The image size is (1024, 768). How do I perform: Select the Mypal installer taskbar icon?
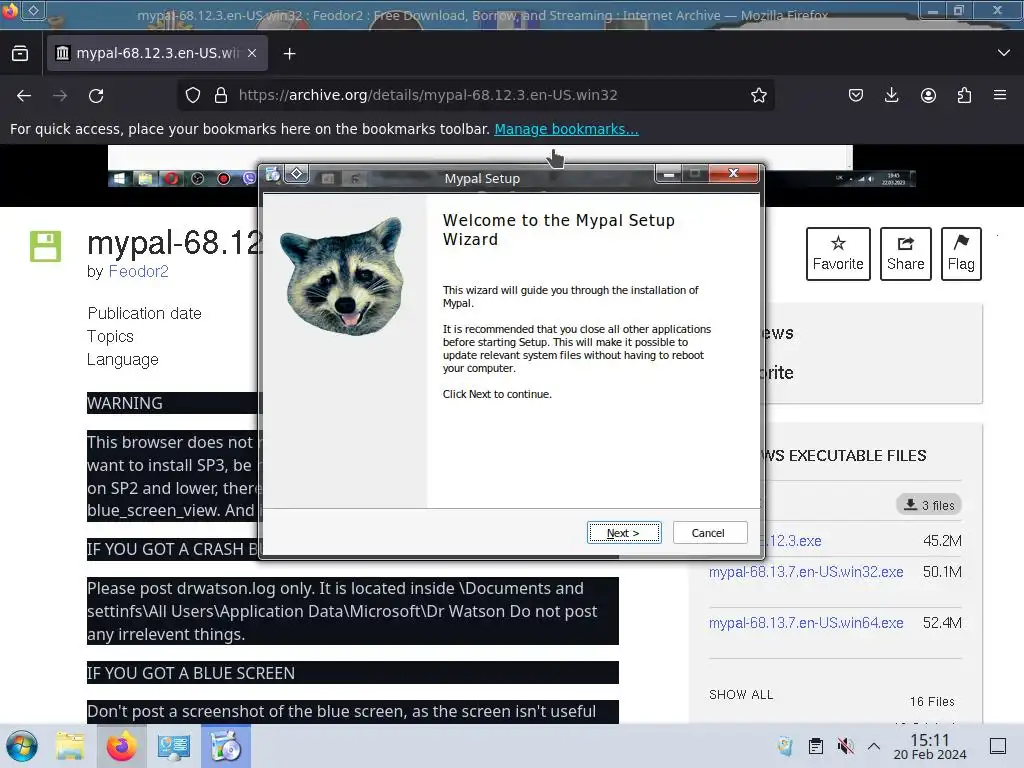[x=226, y=746]
